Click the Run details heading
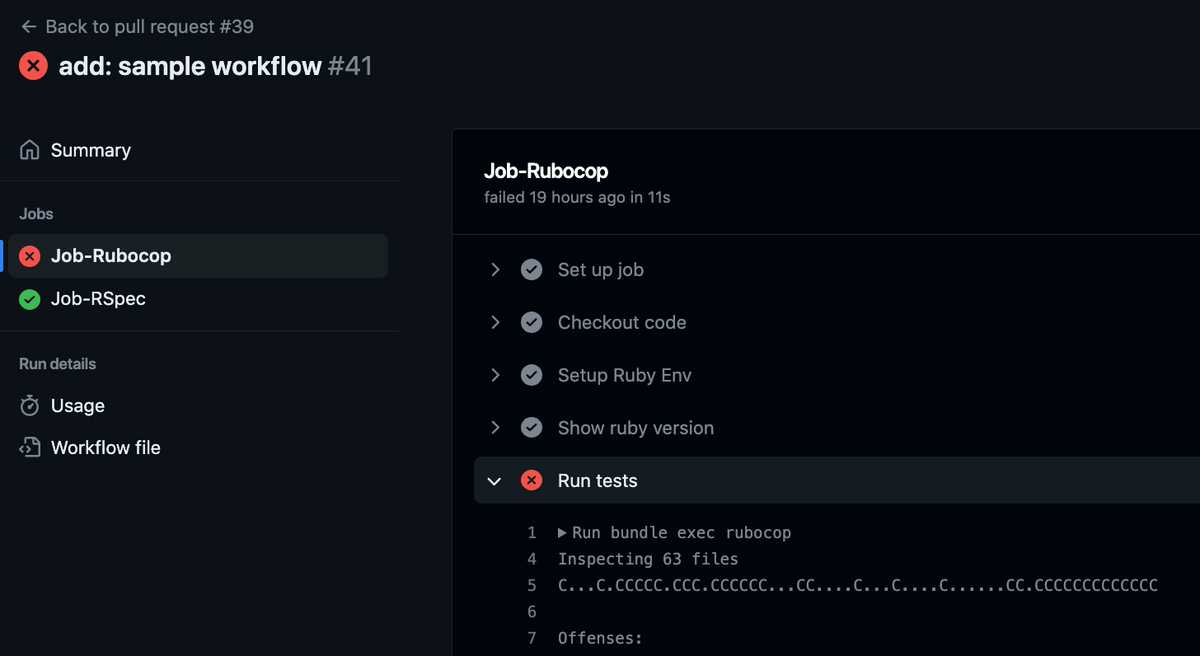This screenshot has height=656, width=1200. coord(58,364)
